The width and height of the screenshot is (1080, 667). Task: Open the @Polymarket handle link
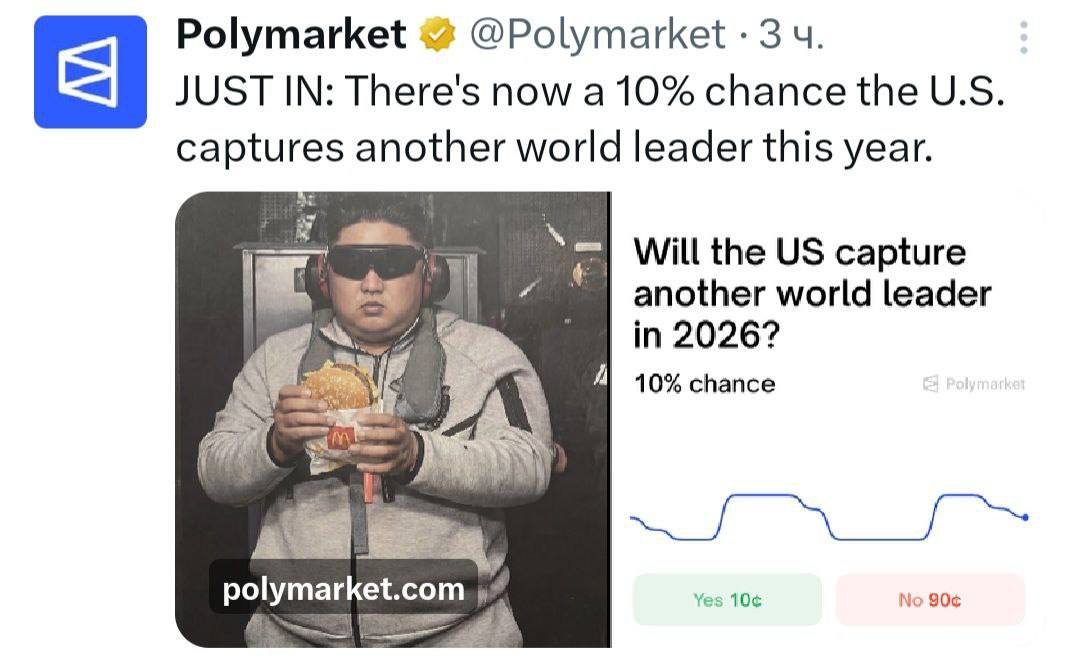click(x=597, y=36)
